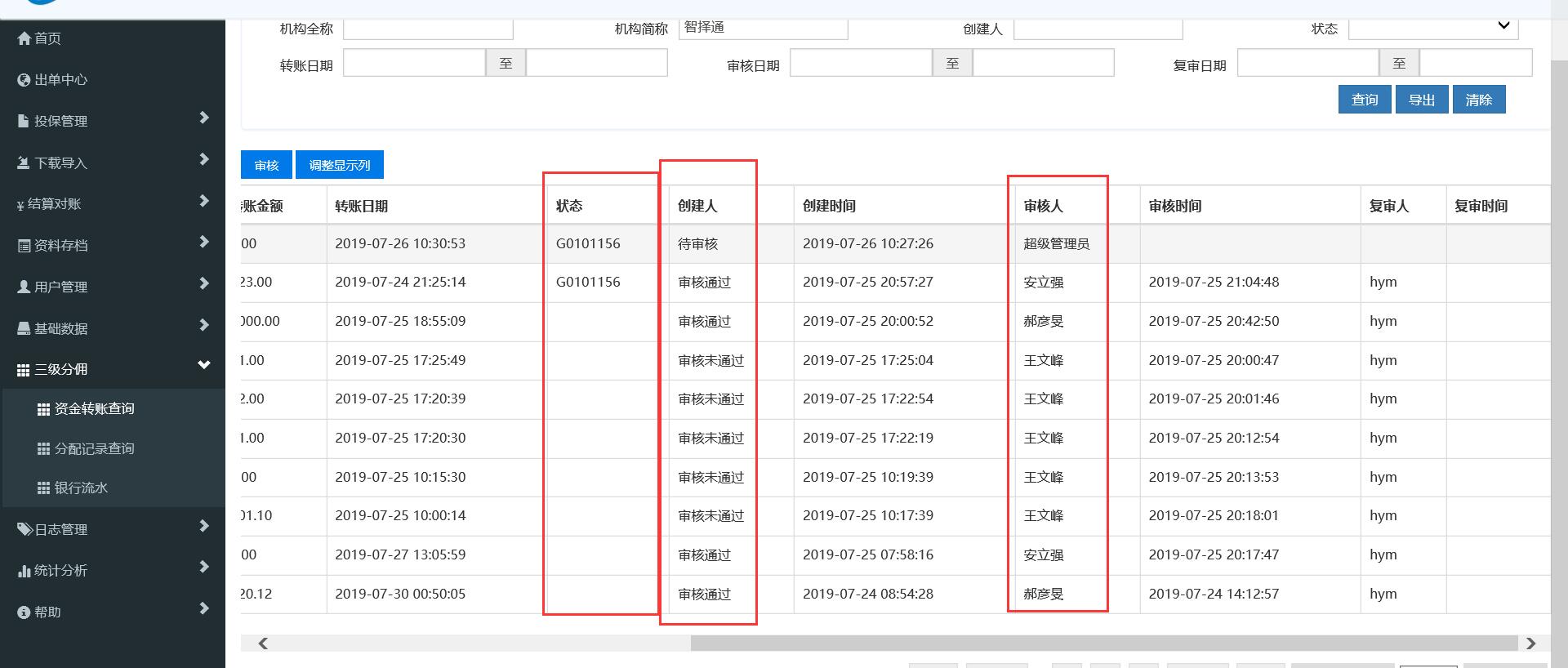This screenshot has width=1568, height=668.
Task: Expand the 日志管理 submenu chevron
Action: coord(204,526)
